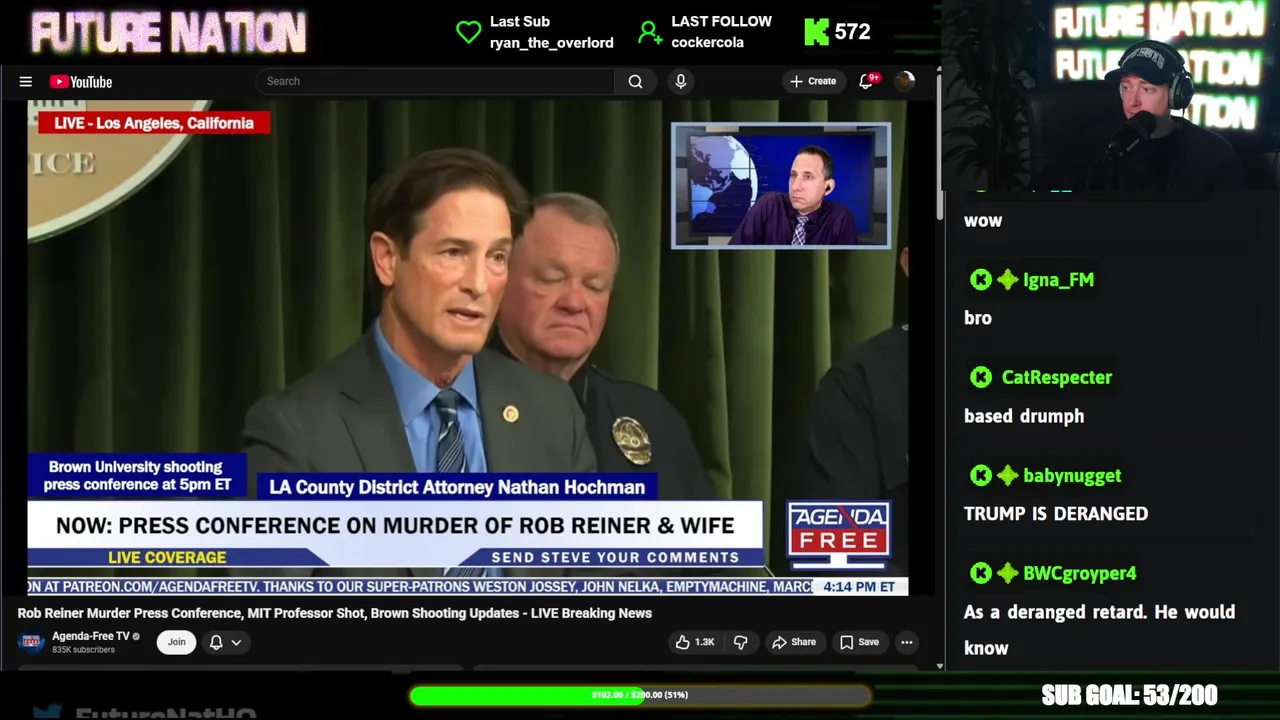Click the green donation progress bar

click(640, 695)
